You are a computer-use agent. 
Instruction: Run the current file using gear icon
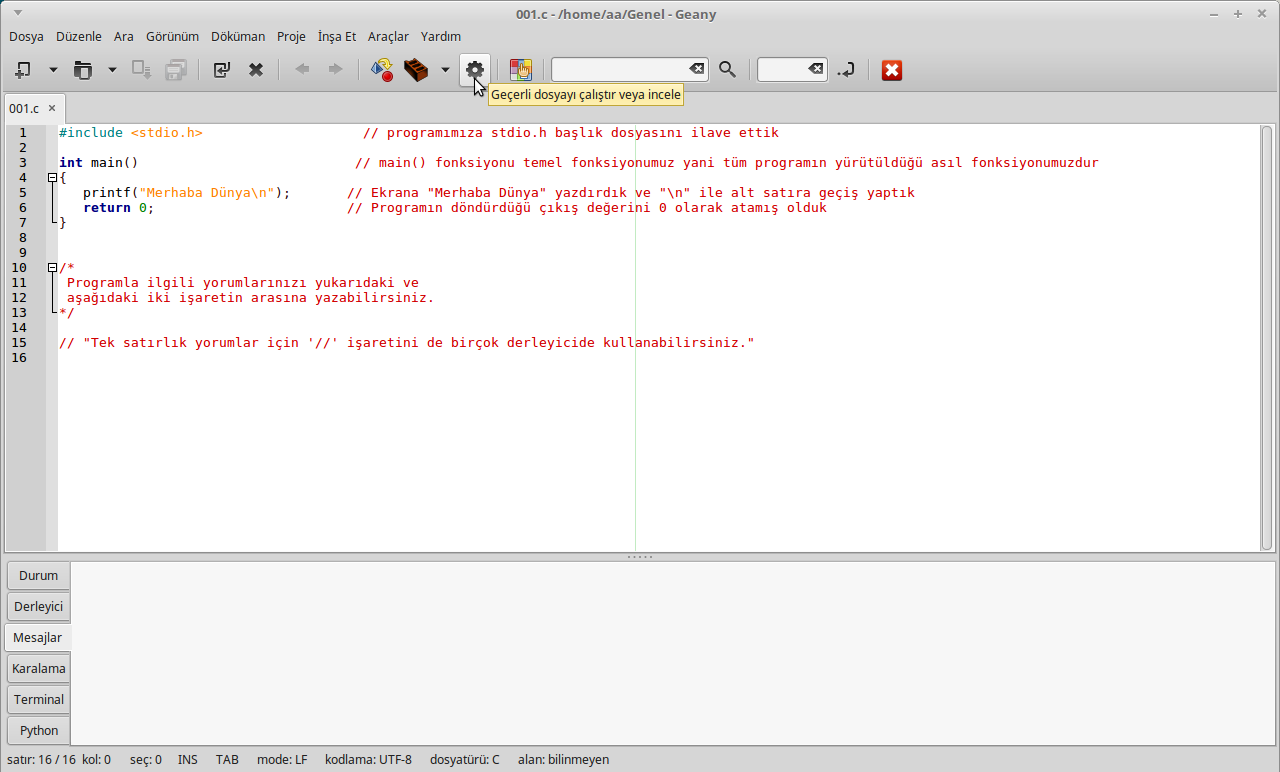coord(475,69)
